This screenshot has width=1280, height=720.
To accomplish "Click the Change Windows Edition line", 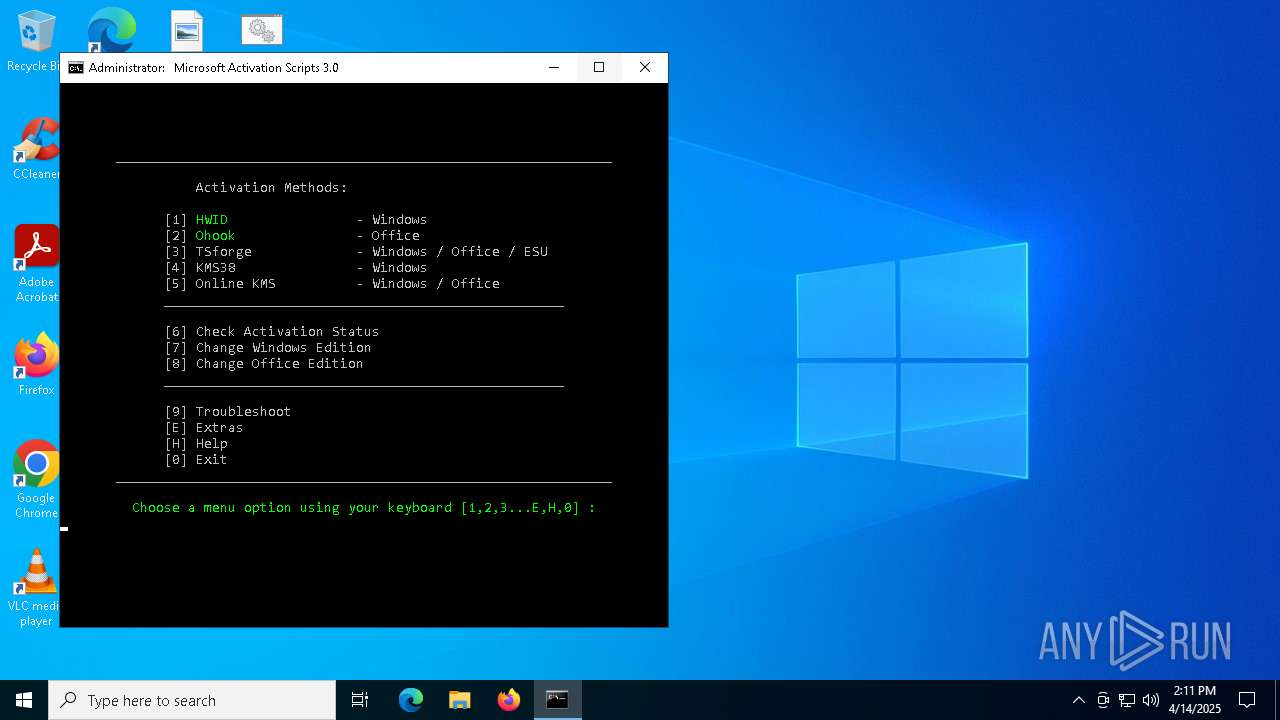I will pyautogui.click(x=268, y=348).
